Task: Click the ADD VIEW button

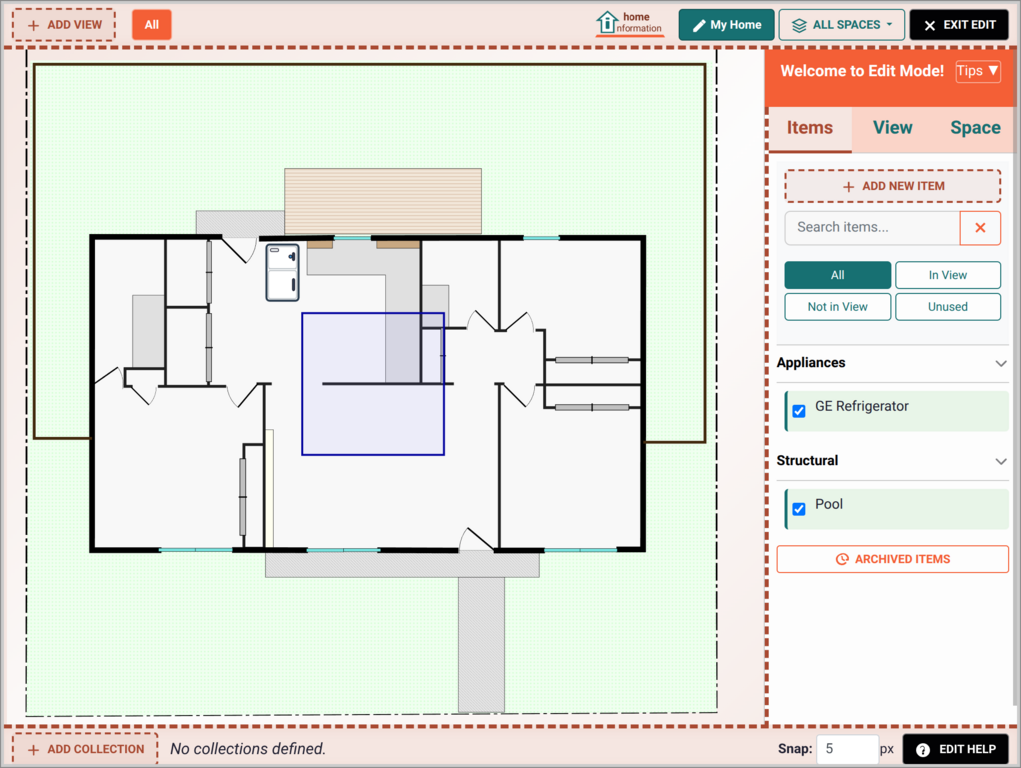Action: click(x=64, y=25)
